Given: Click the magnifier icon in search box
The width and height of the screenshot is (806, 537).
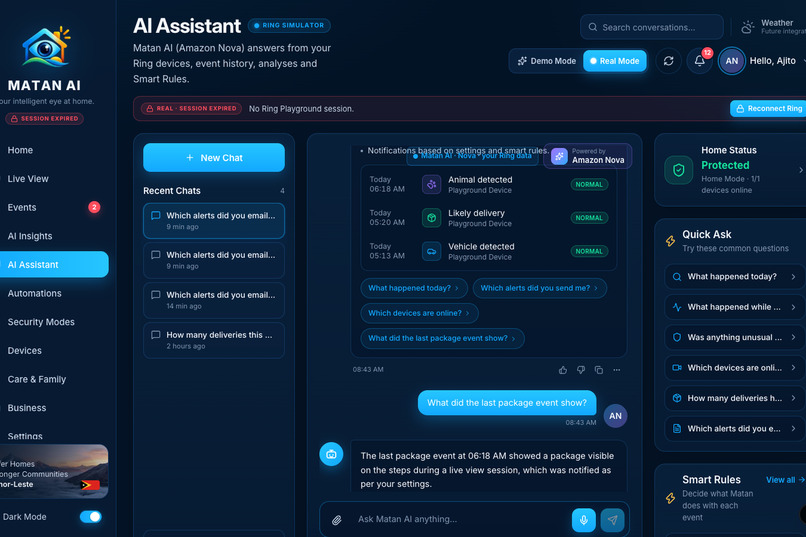Looking at the screenshot, I should [x=593, y=27].
